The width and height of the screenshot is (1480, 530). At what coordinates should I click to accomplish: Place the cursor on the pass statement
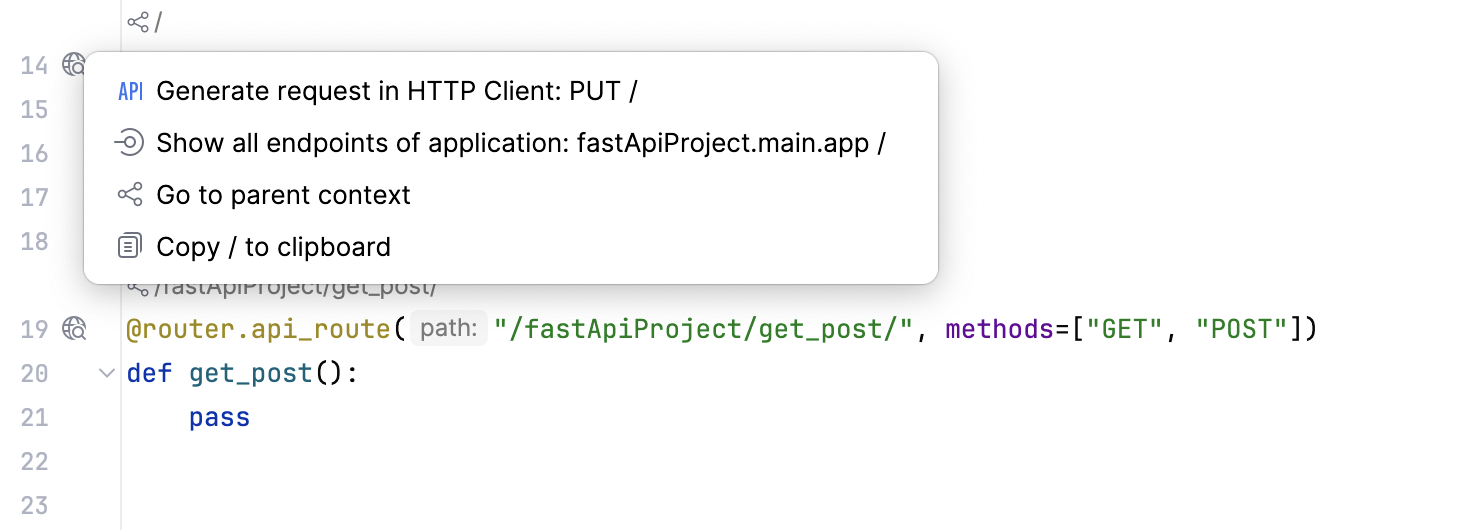coord(219,417)
